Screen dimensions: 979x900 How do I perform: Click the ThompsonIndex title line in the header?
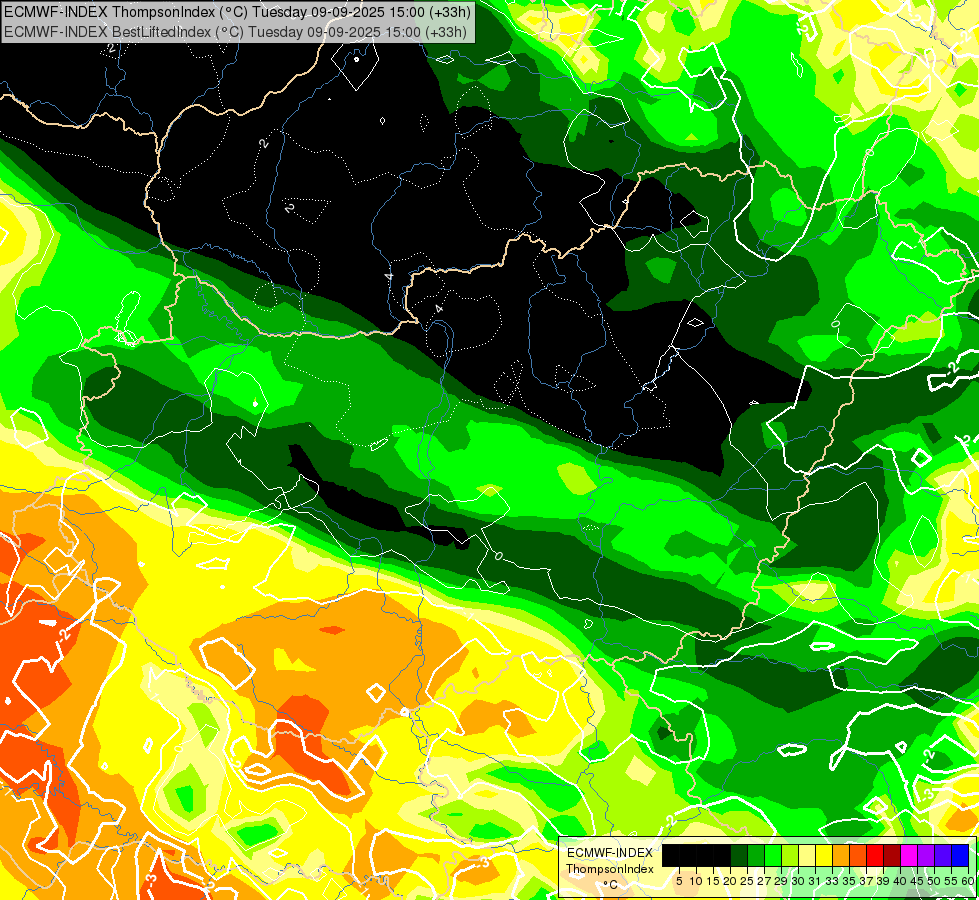point(237,11)
